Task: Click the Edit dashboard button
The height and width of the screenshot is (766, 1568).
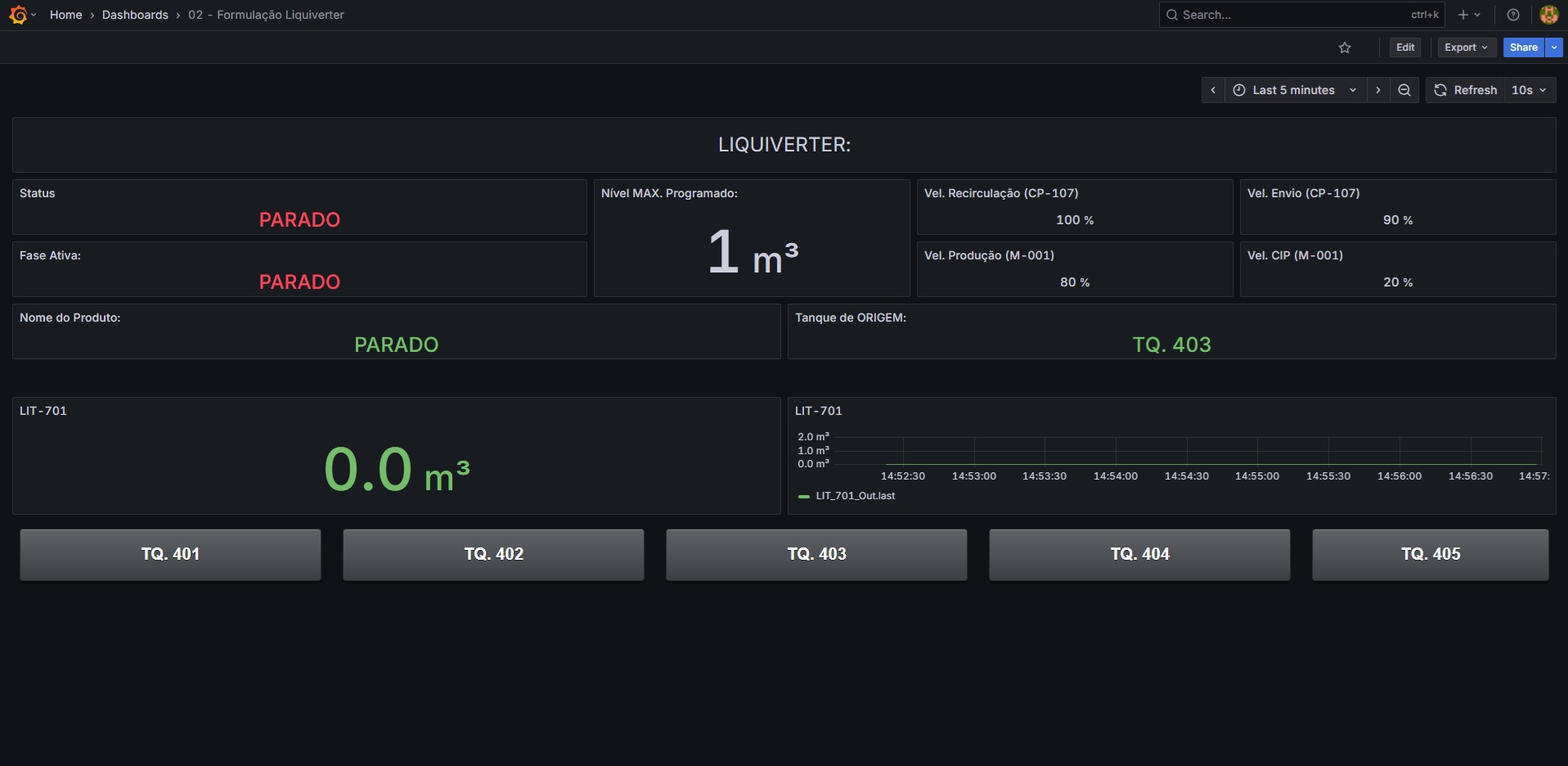Action: pyautogui.click(x=1405, y=47)
